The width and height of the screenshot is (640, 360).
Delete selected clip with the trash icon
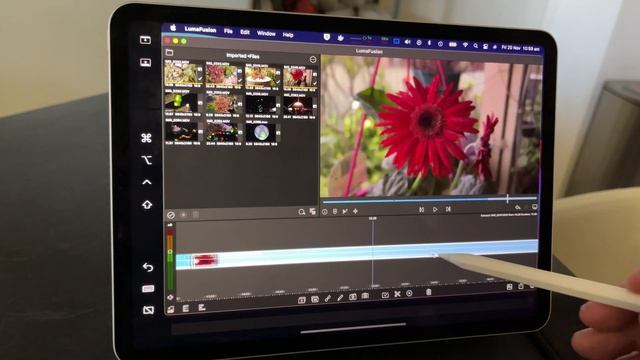[428, 292]
